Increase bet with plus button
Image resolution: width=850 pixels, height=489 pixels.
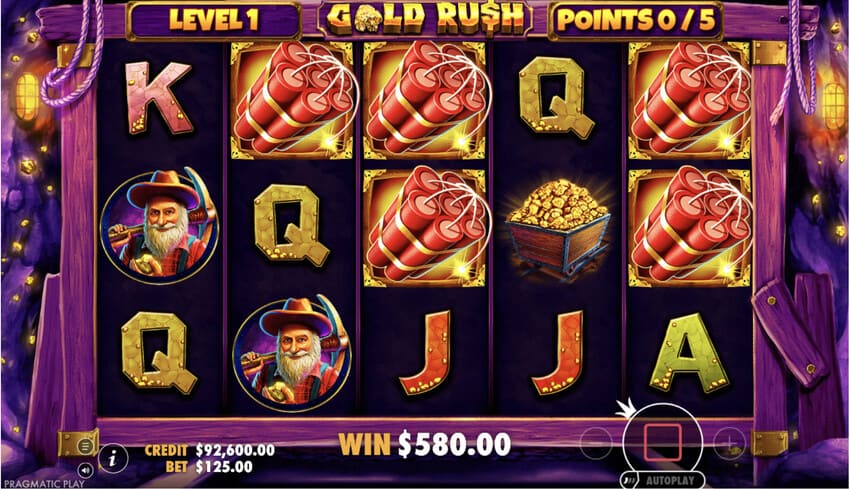click(x=730, y=443)
